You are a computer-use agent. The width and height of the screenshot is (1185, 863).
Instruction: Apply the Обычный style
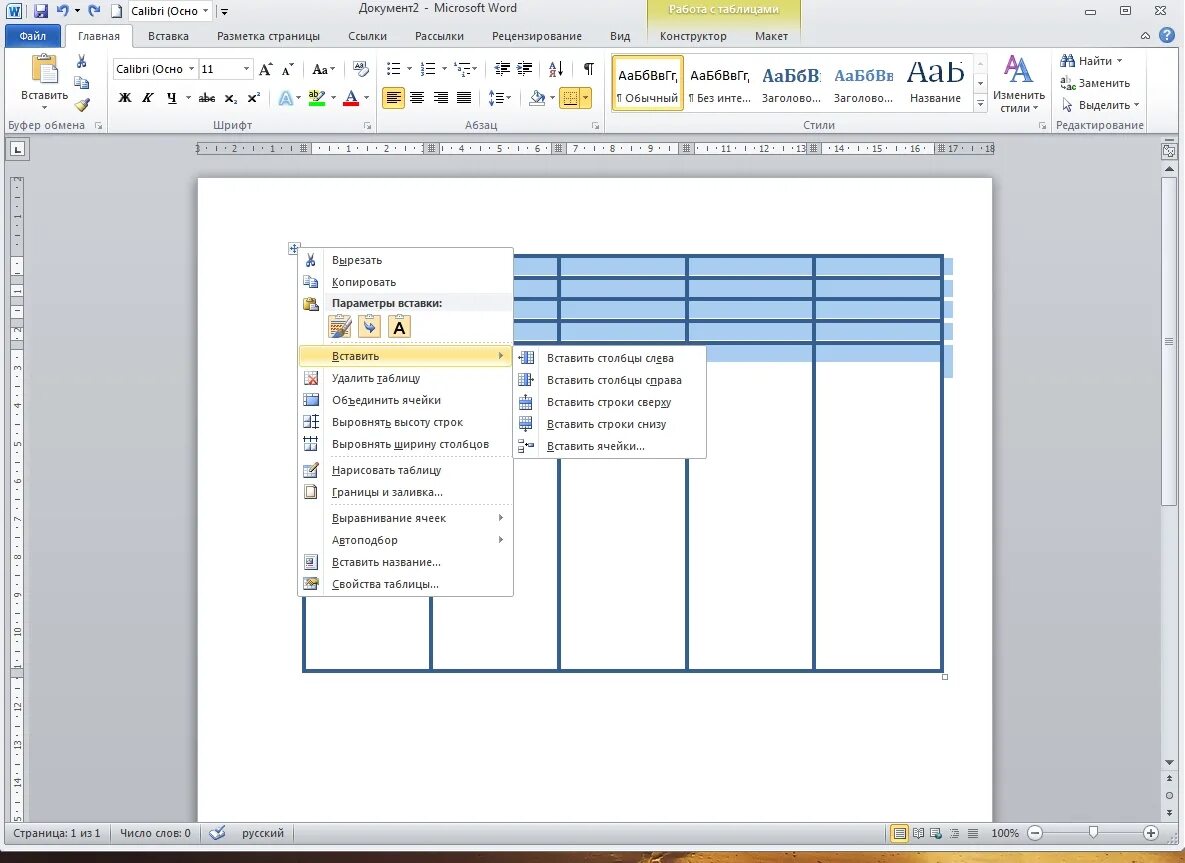click(x=648, y=83)
